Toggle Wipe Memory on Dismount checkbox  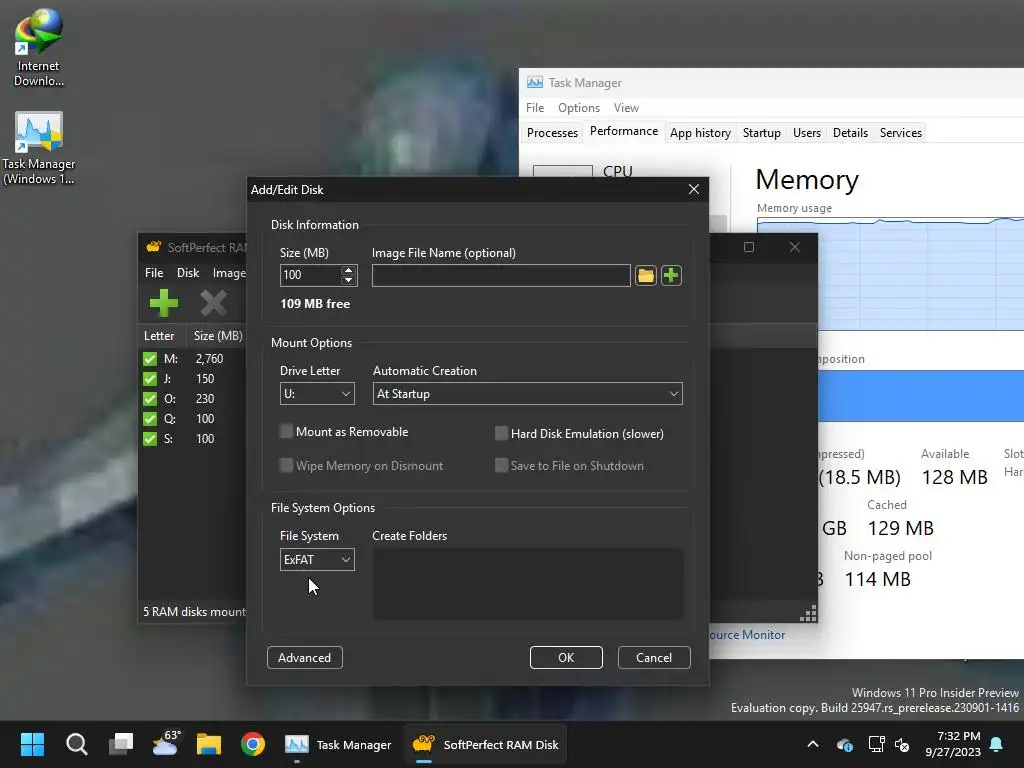point(286,465)
